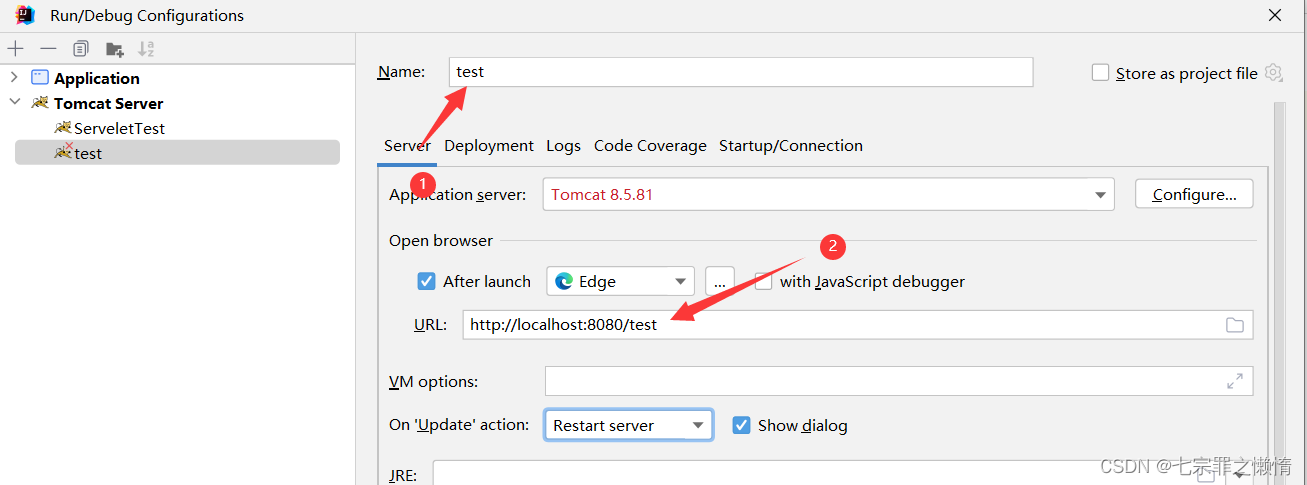Disable the Show dialog checkbox
1307x485 pixels.
click(741, 425)
